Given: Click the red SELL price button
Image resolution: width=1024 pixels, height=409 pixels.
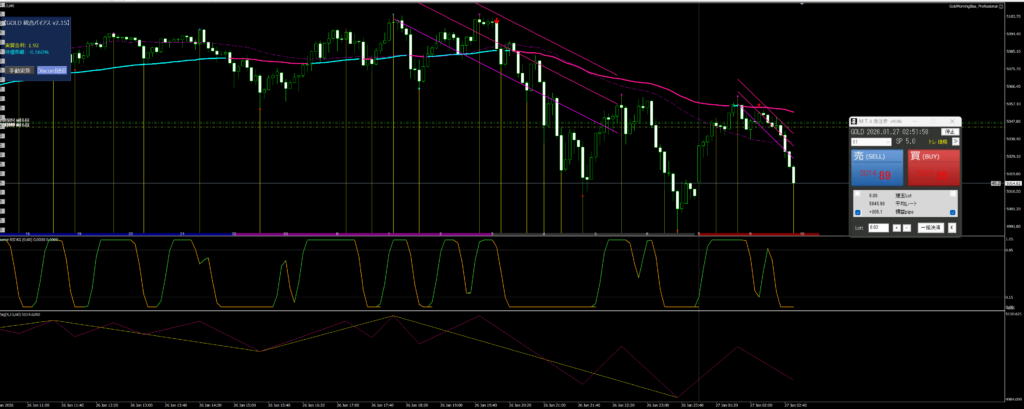Looking at the screenshot, I should tap(877, 167).
